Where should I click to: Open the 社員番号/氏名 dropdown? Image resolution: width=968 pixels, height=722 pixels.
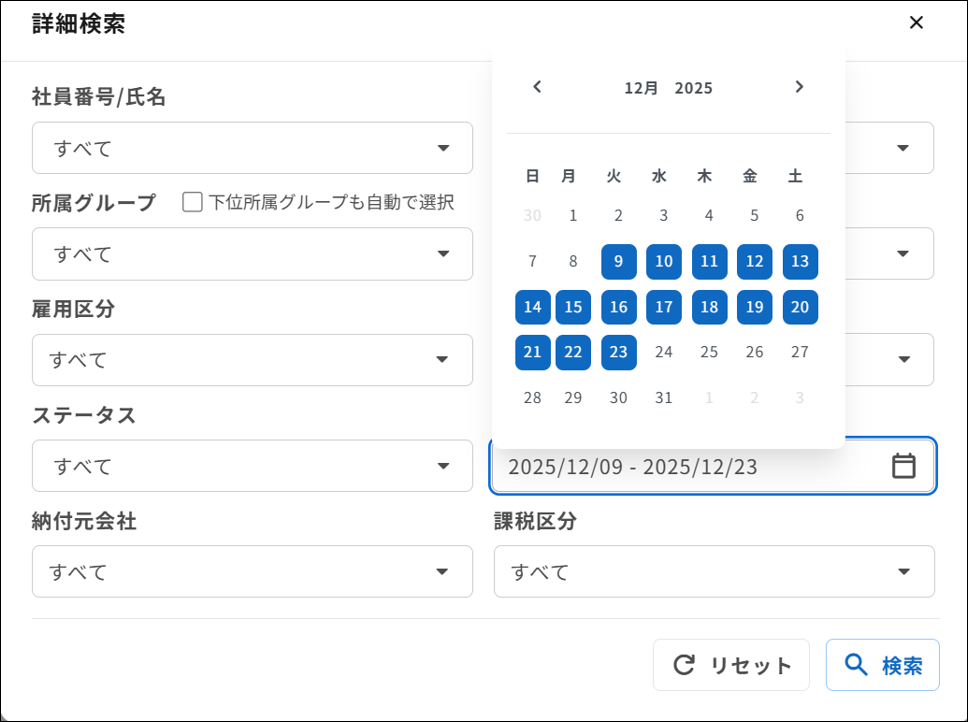pos(252,147)
